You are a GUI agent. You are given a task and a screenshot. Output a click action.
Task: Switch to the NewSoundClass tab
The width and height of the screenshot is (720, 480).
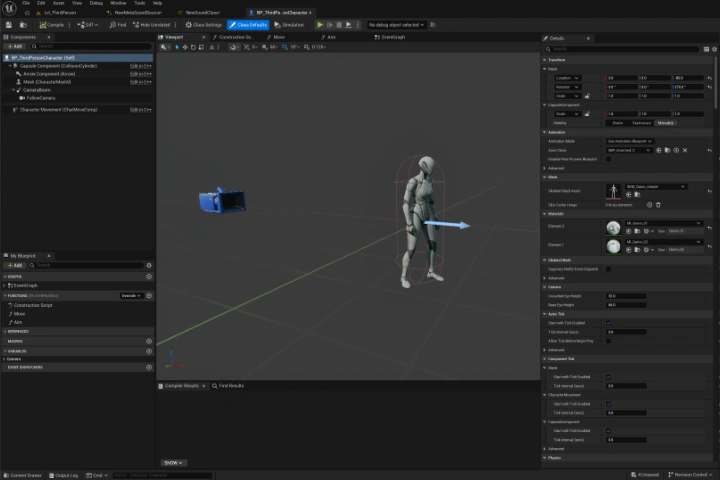(x=199, y=13)
